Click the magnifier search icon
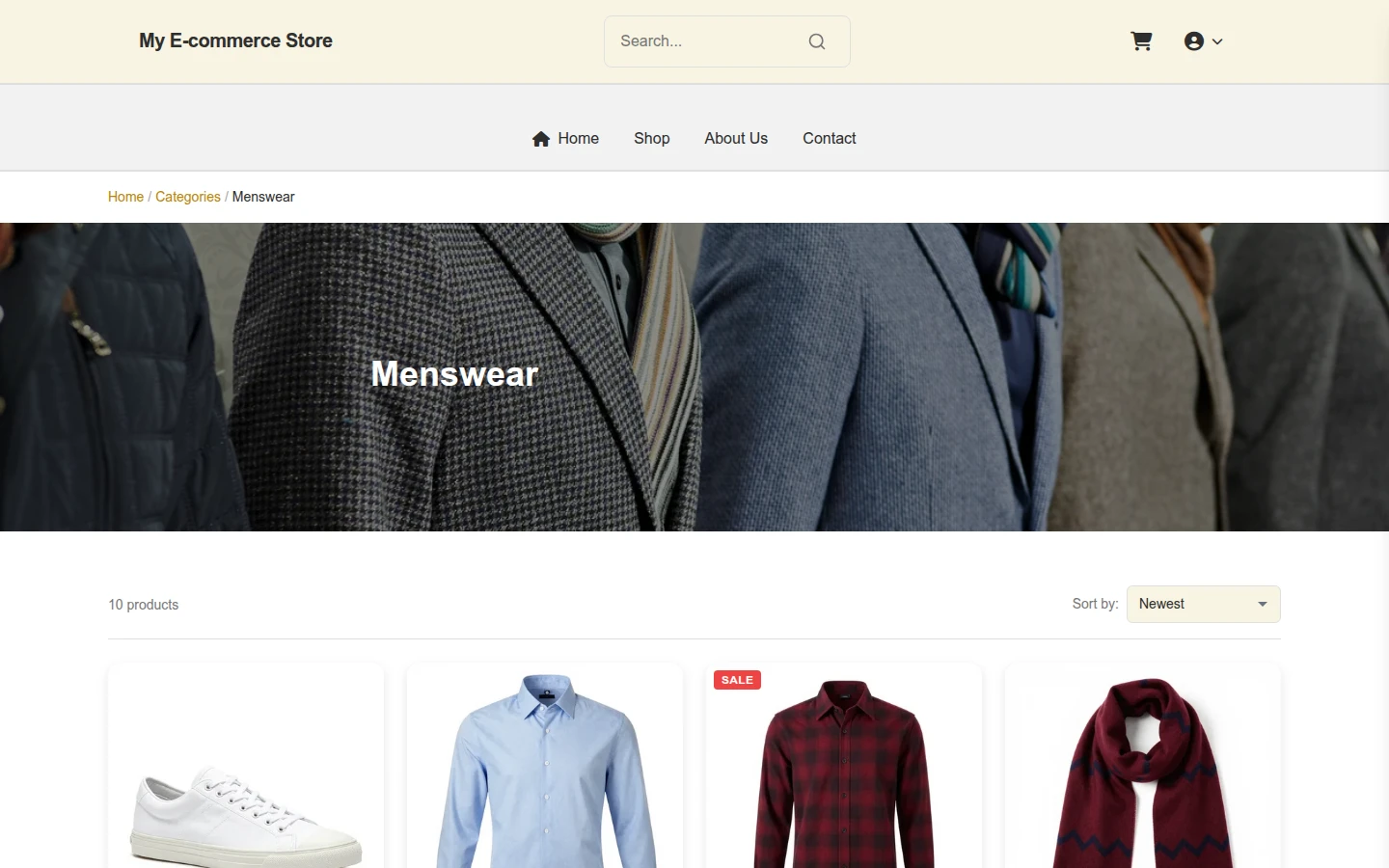 point(817,41)
